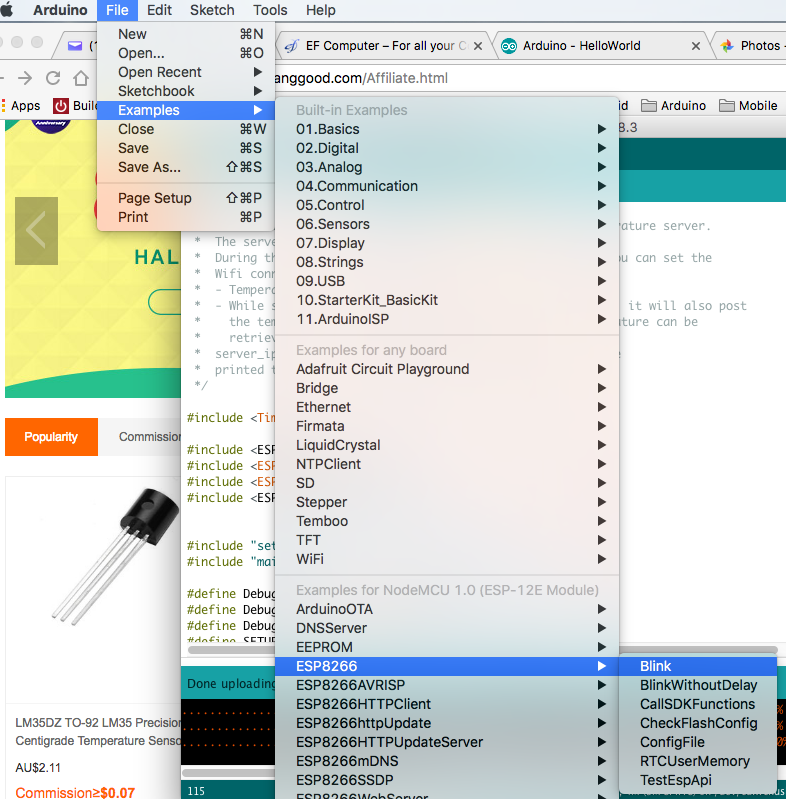Open the ArduinoOTA examples entry
This screenshot has height=799, width=786.
[447, 609]
